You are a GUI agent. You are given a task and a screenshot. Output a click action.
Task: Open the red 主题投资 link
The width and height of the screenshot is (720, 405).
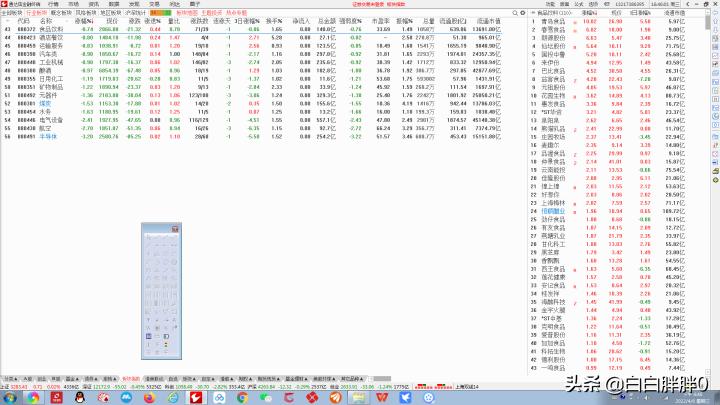tap(211, 13)
